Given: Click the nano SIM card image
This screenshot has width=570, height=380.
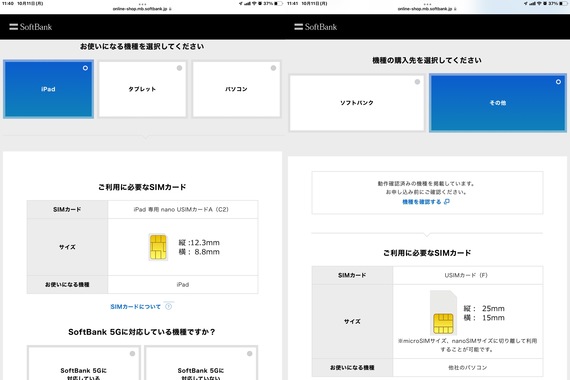Looking at the screenshot, I should [x=158, y=247].
